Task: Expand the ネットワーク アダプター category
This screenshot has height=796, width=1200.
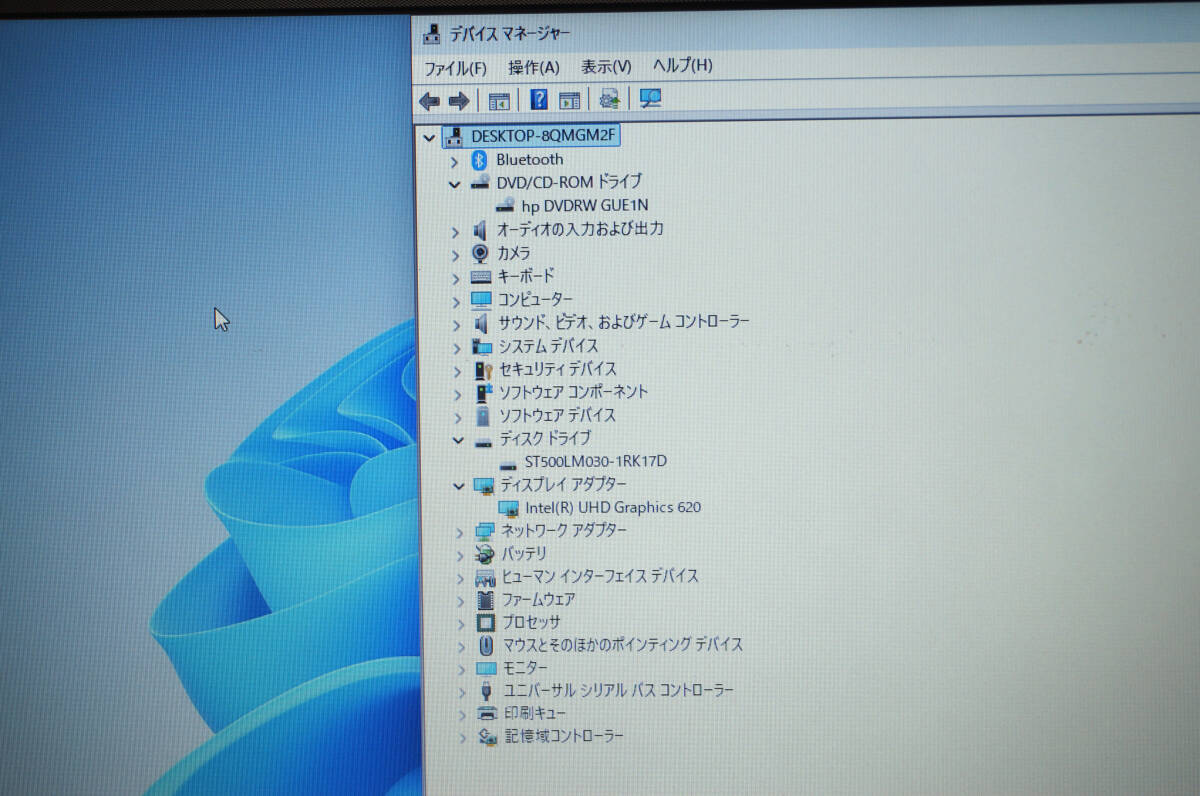Action: [x=459, y=531]
